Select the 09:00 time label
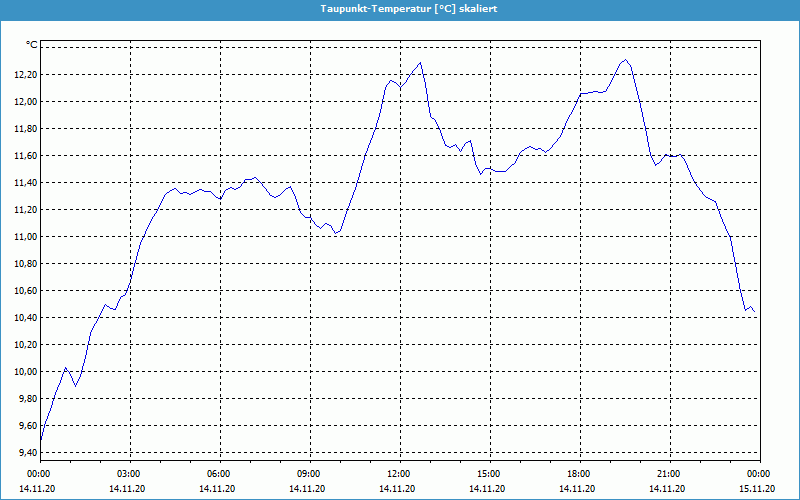800x500 pixels. (x=308, y=473)
